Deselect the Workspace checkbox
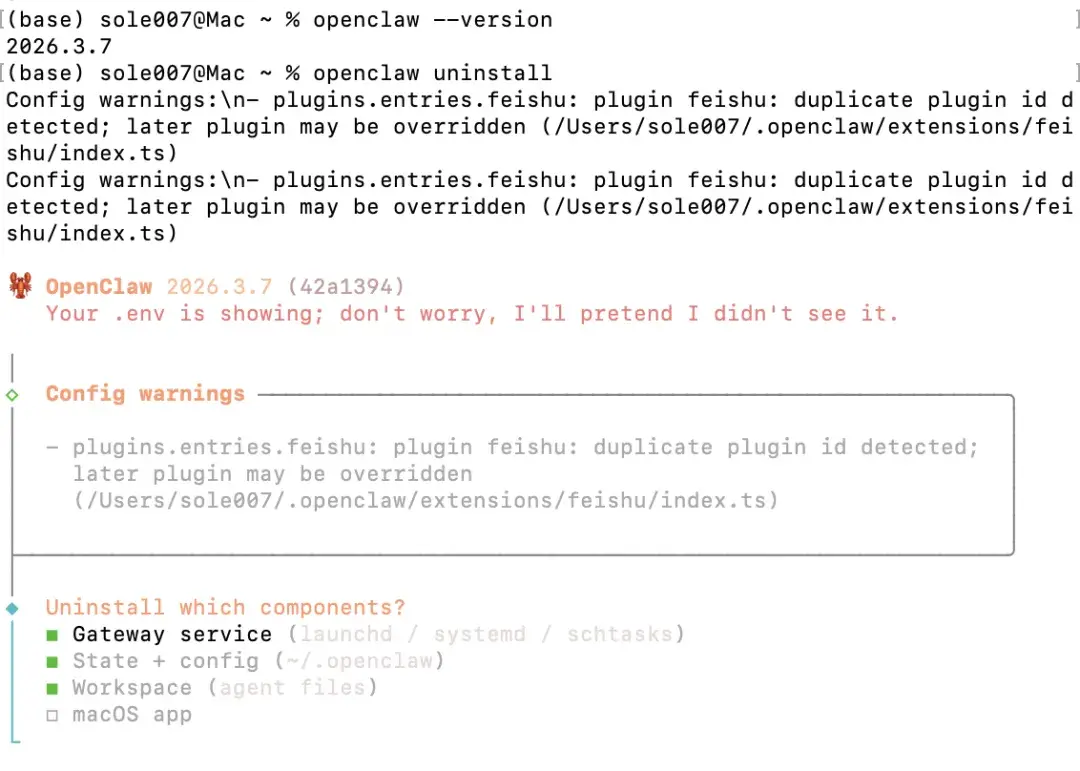 pos(52,689)
